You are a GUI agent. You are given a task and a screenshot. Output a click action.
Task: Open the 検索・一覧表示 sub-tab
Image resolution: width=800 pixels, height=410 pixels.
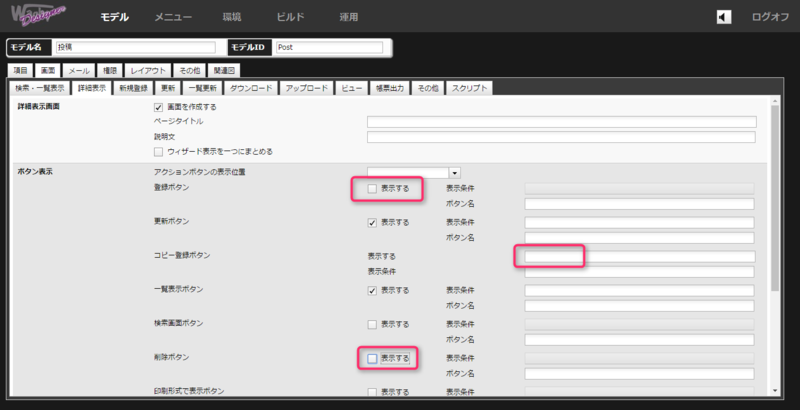[40, 88]
